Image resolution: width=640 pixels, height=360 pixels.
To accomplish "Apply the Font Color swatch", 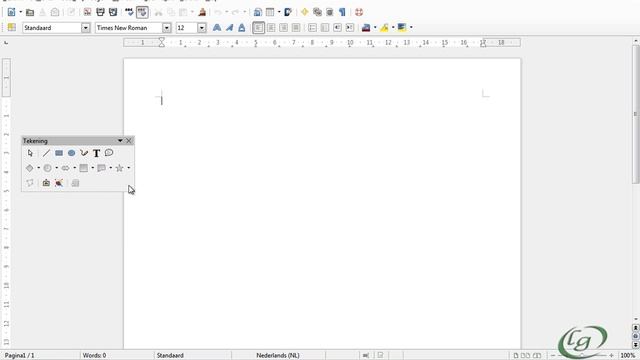I will [366, 28].
